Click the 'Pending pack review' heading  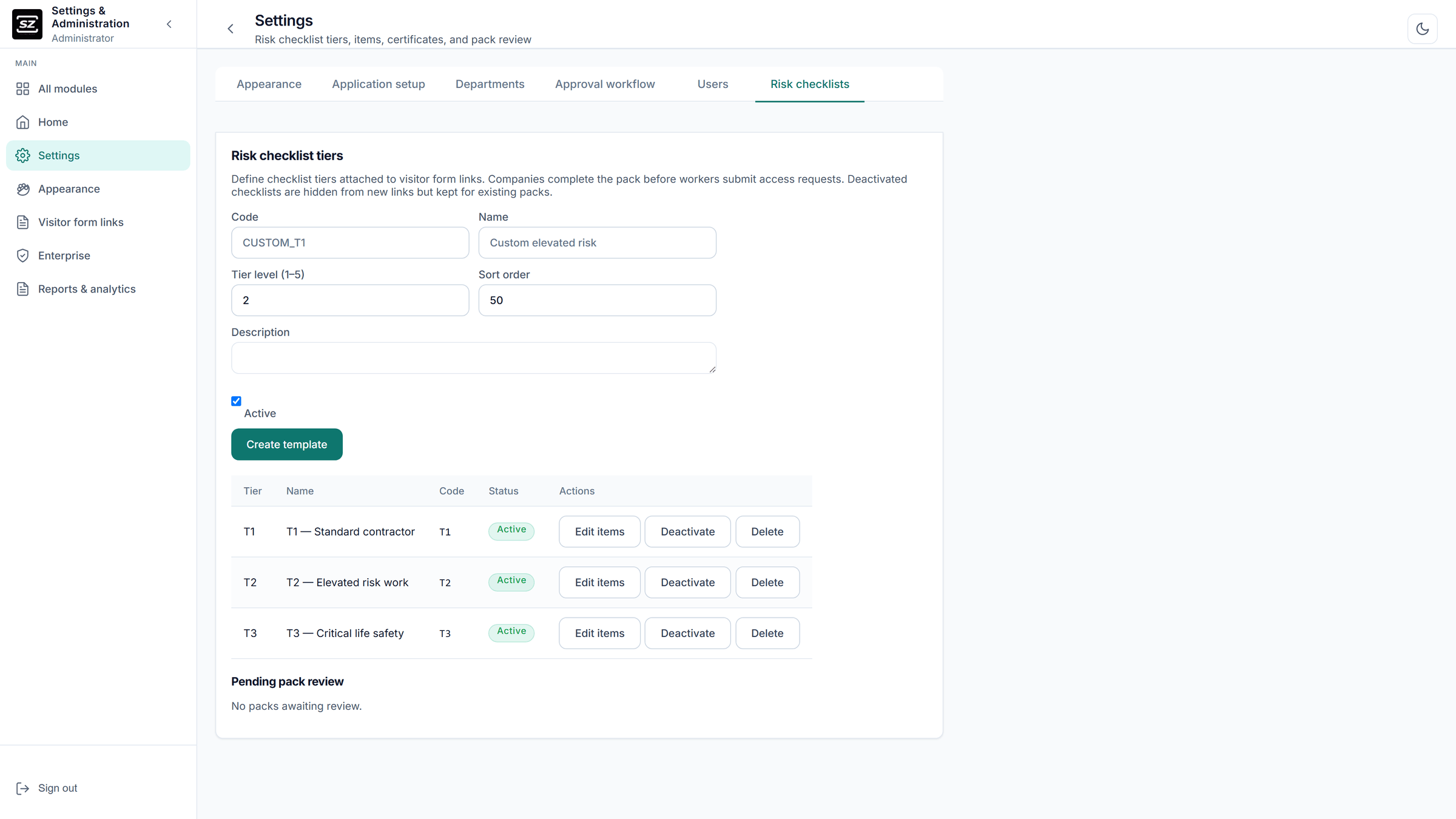pyautogui.click(x=288, y=681)
